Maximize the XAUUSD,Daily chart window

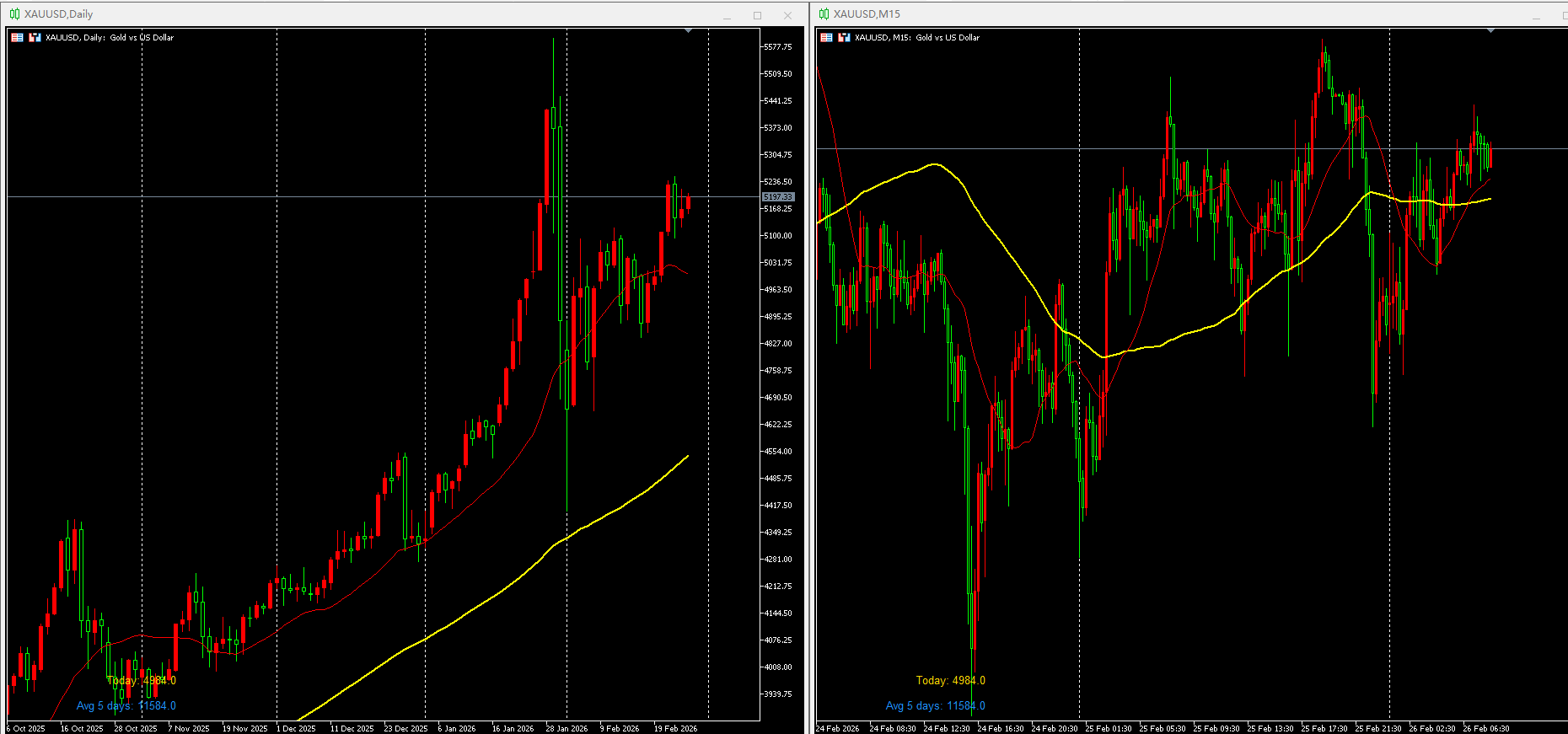pyautogui.click(x=757, y=15)
